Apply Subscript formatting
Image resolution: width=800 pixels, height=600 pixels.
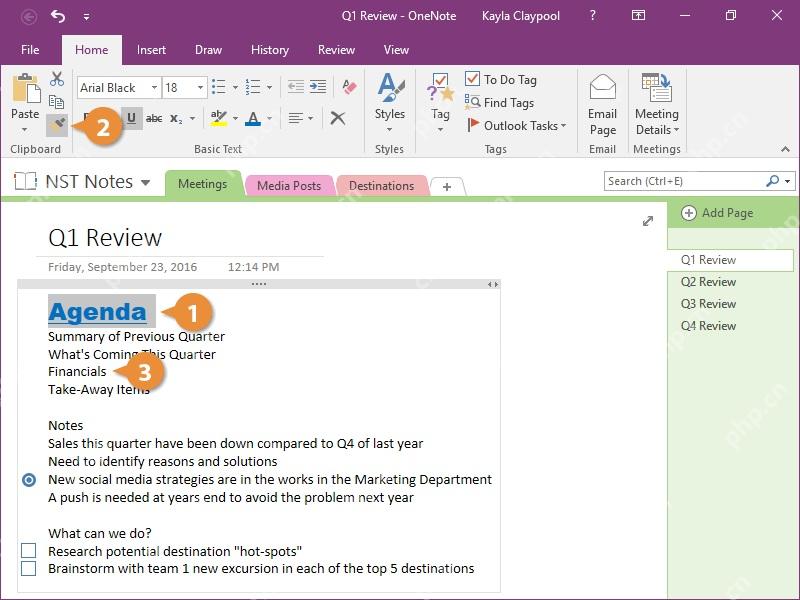176,118
